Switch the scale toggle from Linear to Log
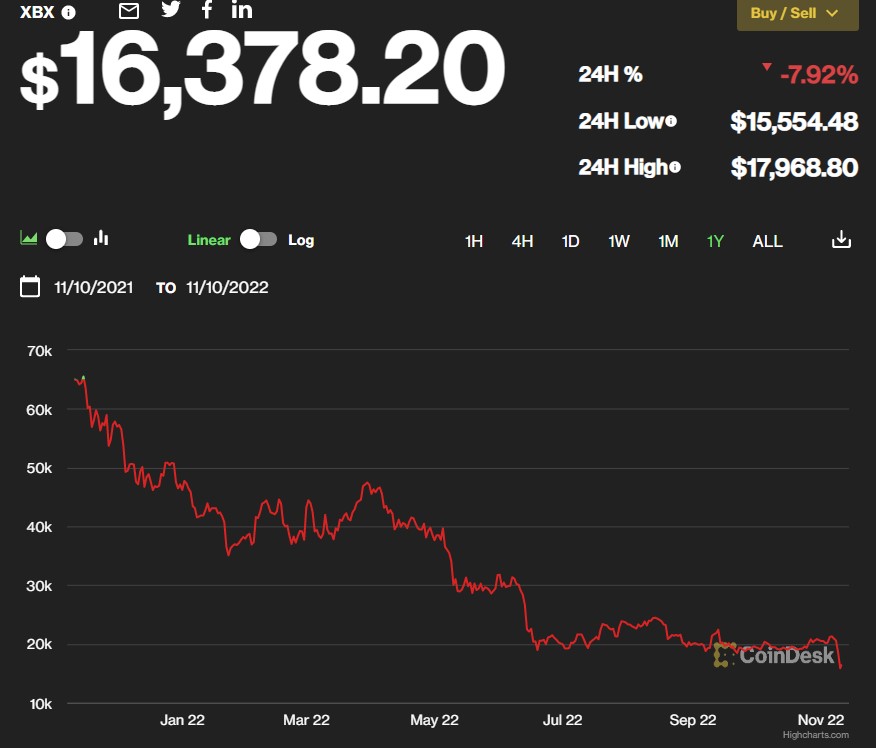Screen dimensions: 876x748 [258, 240]
